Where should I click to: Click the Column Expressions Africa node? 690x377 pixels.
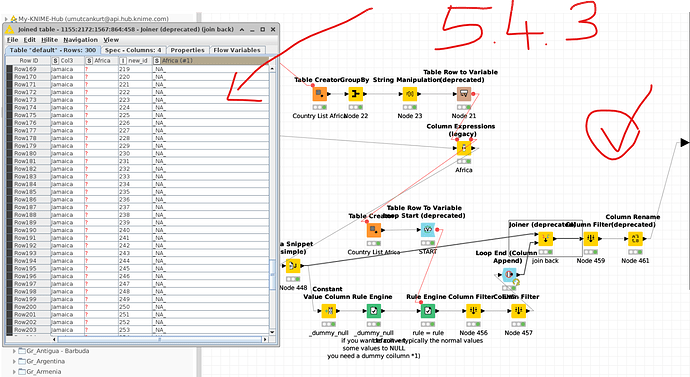click(x=464, y=148)
